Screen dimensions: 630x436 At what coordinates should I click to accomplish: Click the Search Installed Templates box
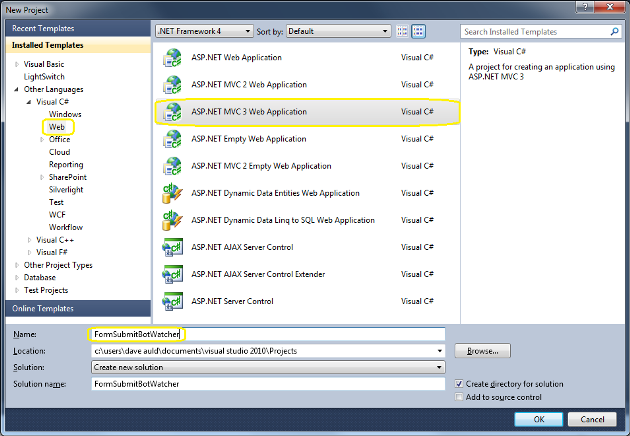pos(540,32)
